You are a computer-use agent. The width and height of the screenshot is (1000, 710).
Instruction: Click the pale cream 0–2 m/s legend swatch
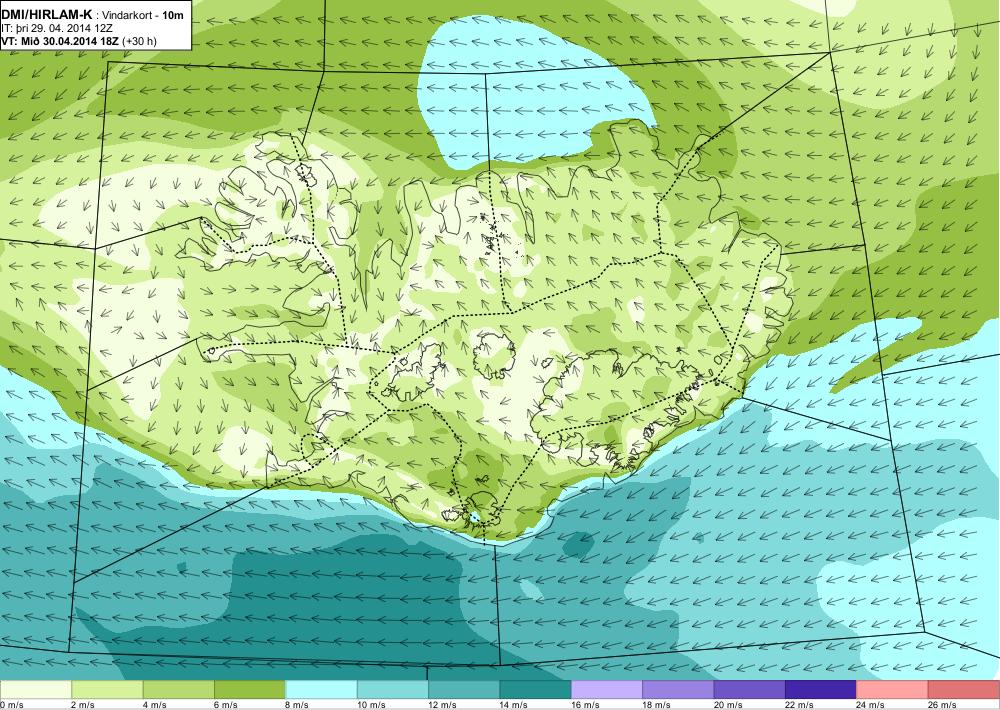(x=36, y=690)
